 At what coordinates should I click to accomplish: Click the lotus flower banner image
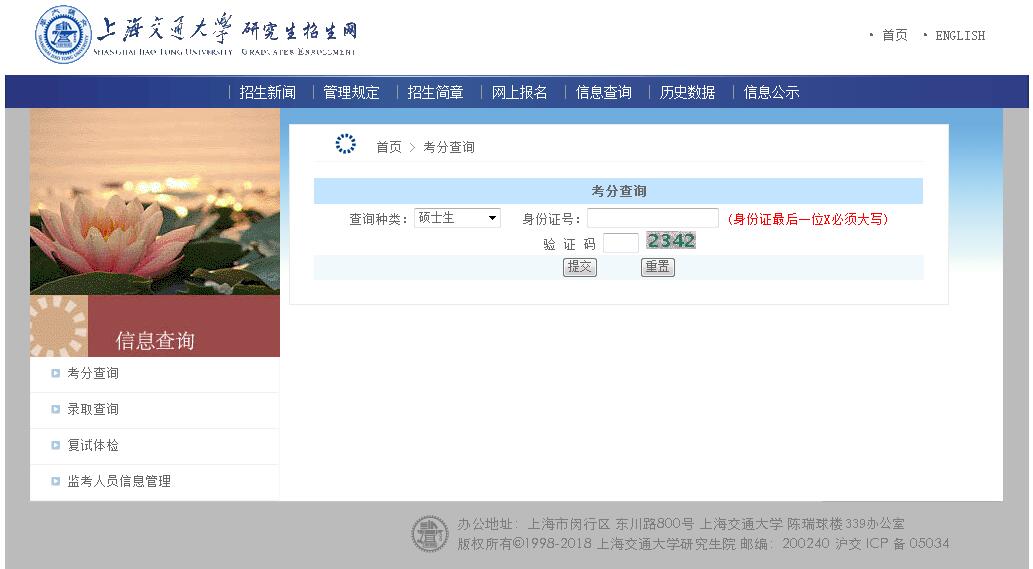coord(155,202)
